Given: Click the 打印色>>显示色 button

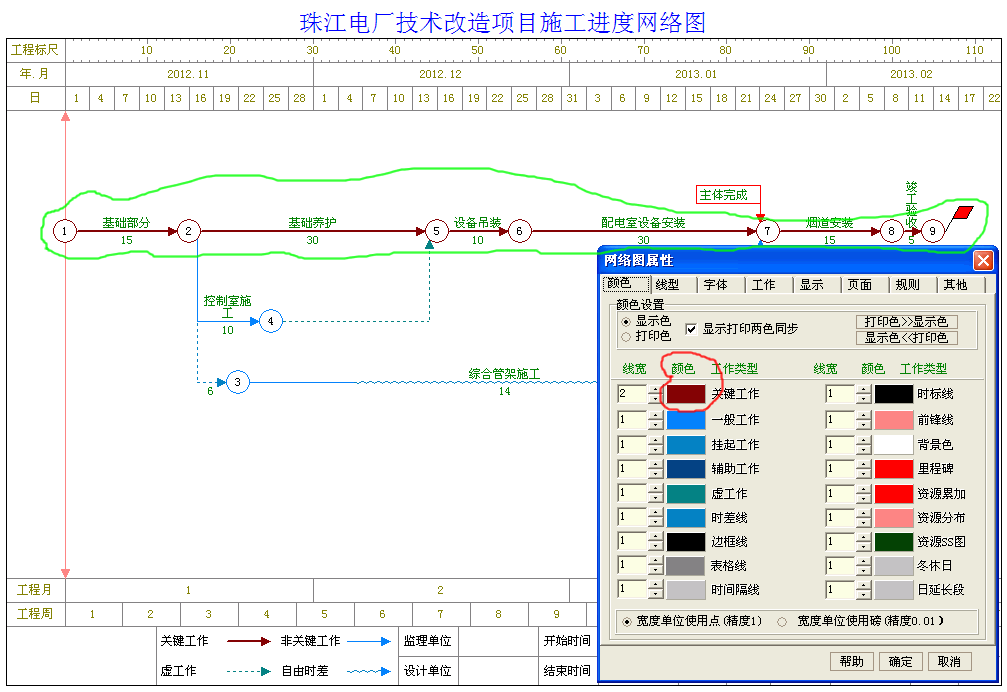Looking at the screenshot, I should coord(906,322).
